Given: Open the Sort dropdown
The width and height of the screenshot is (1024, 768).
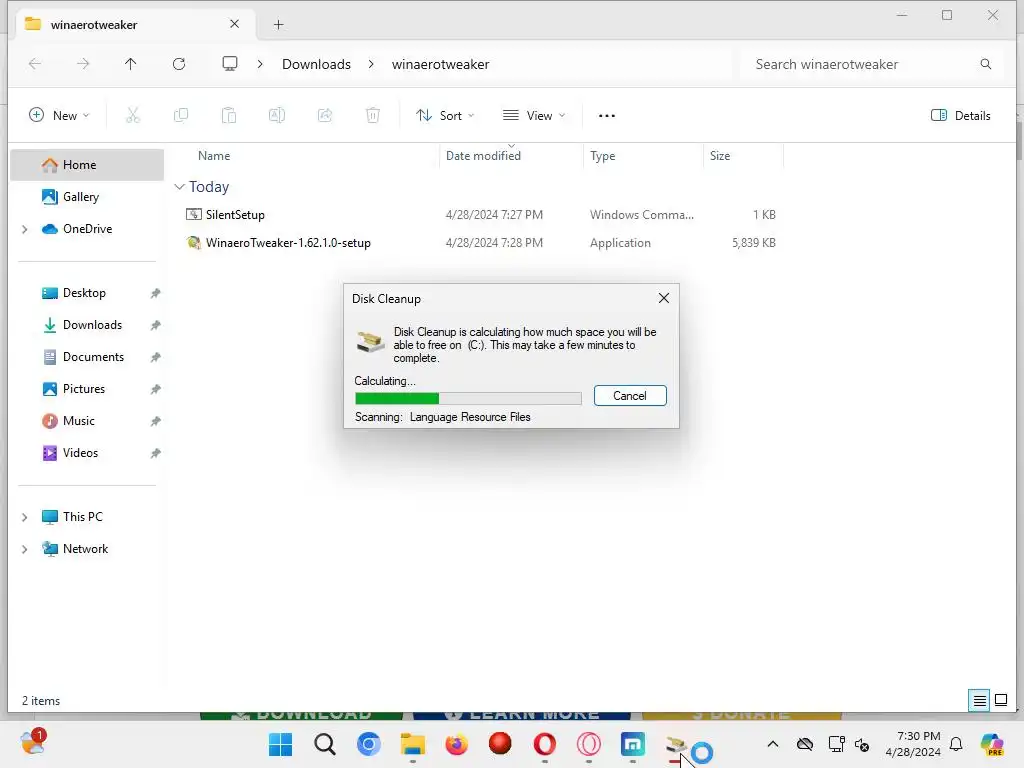Looking at the screenshot, I should 445,116.
